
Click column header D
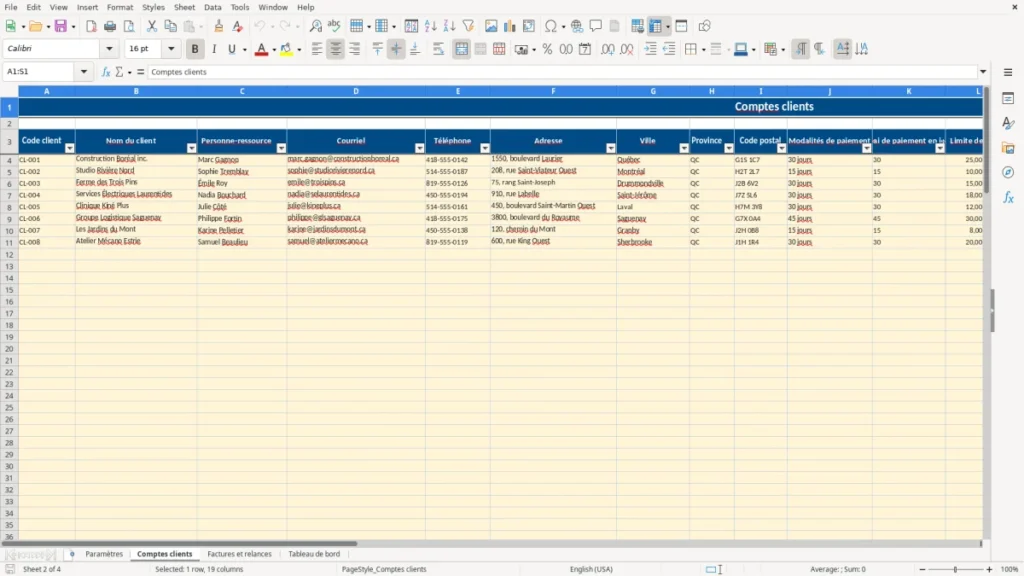[356, 91]
